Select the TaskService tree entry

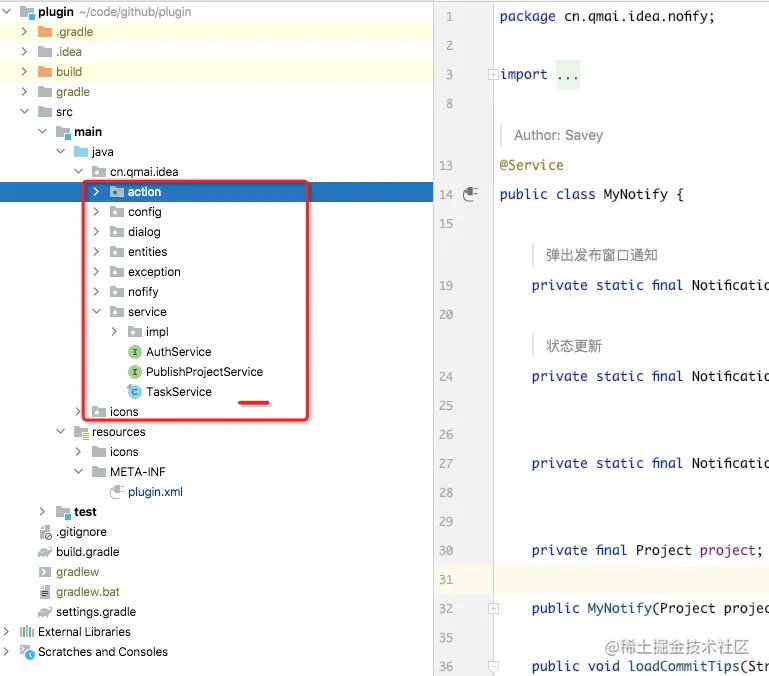[179, 391]
